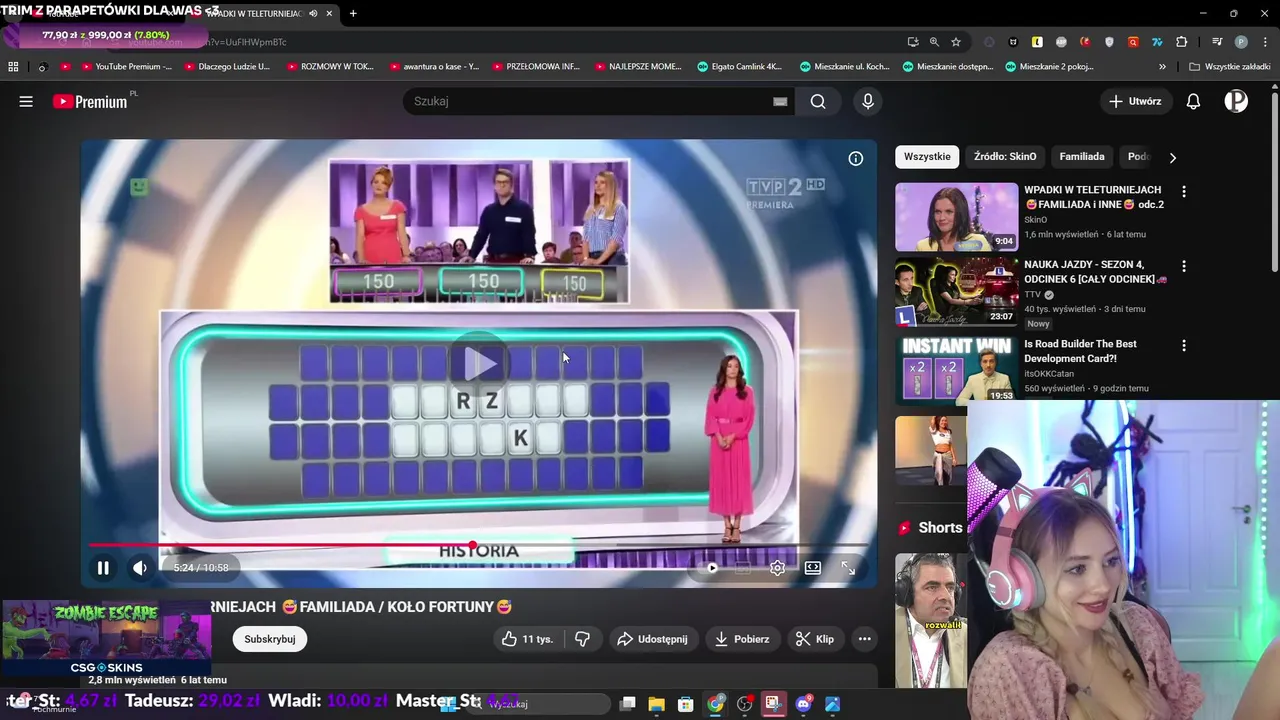Mute the video volume icon

click(x=140, y=568)
